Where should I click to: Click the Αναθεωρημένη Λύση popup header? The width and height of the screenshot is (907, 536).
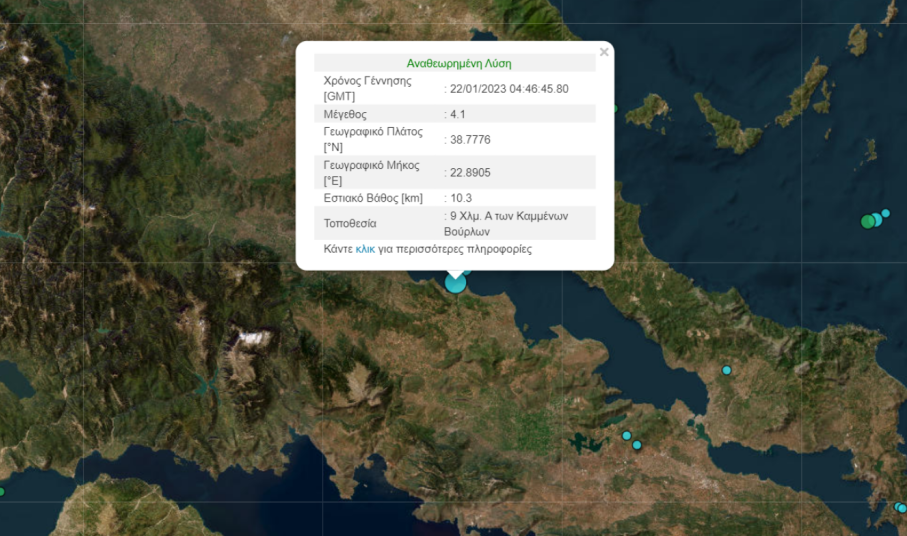(459, 62)
